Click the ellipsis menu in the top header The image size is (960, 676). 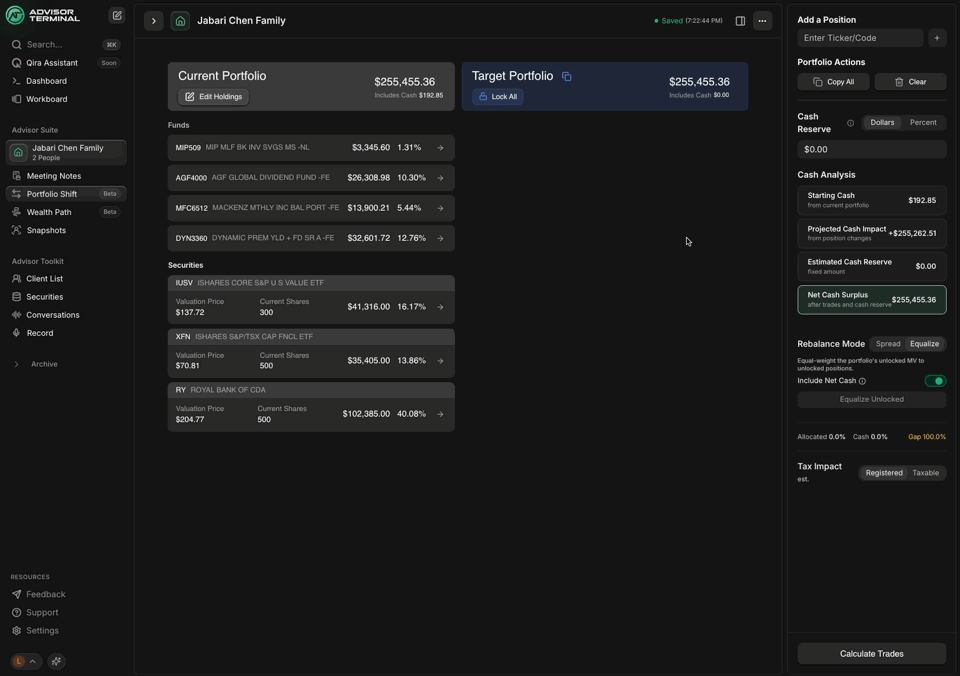[x=762, y=20]
